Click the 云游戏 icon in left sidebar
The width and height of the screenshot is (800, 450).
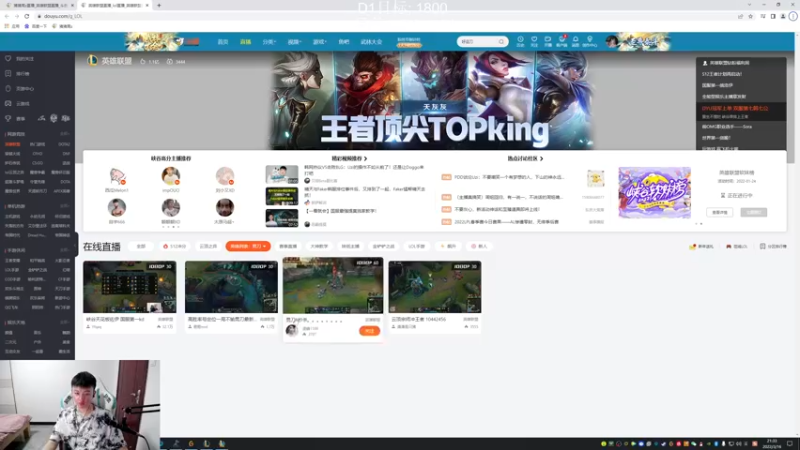(x=8, y=103)
